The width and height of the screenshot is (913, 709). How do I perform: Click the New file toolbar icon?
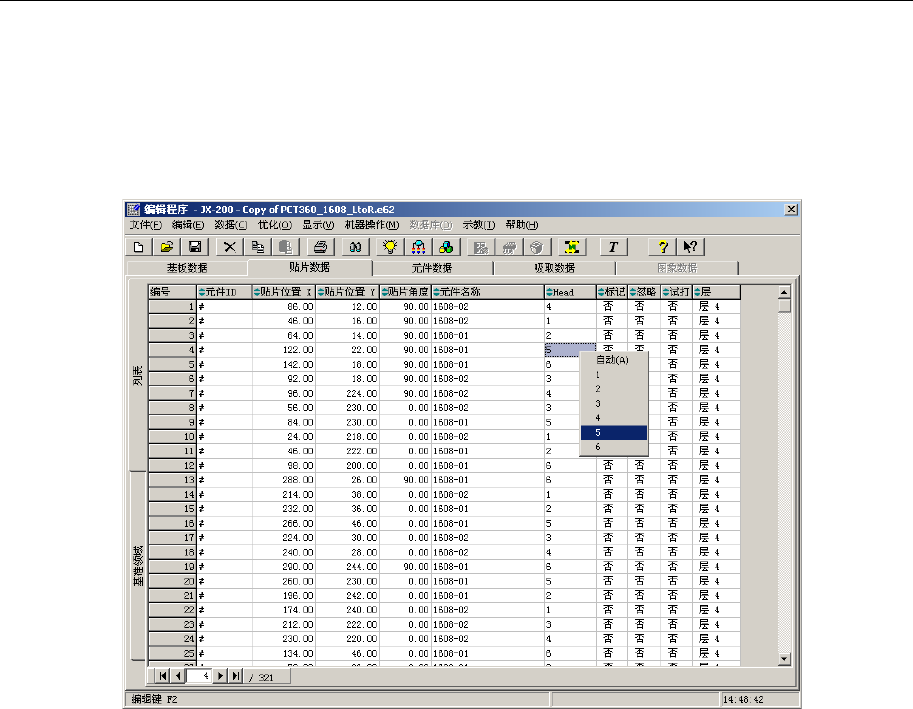(139, 247)
